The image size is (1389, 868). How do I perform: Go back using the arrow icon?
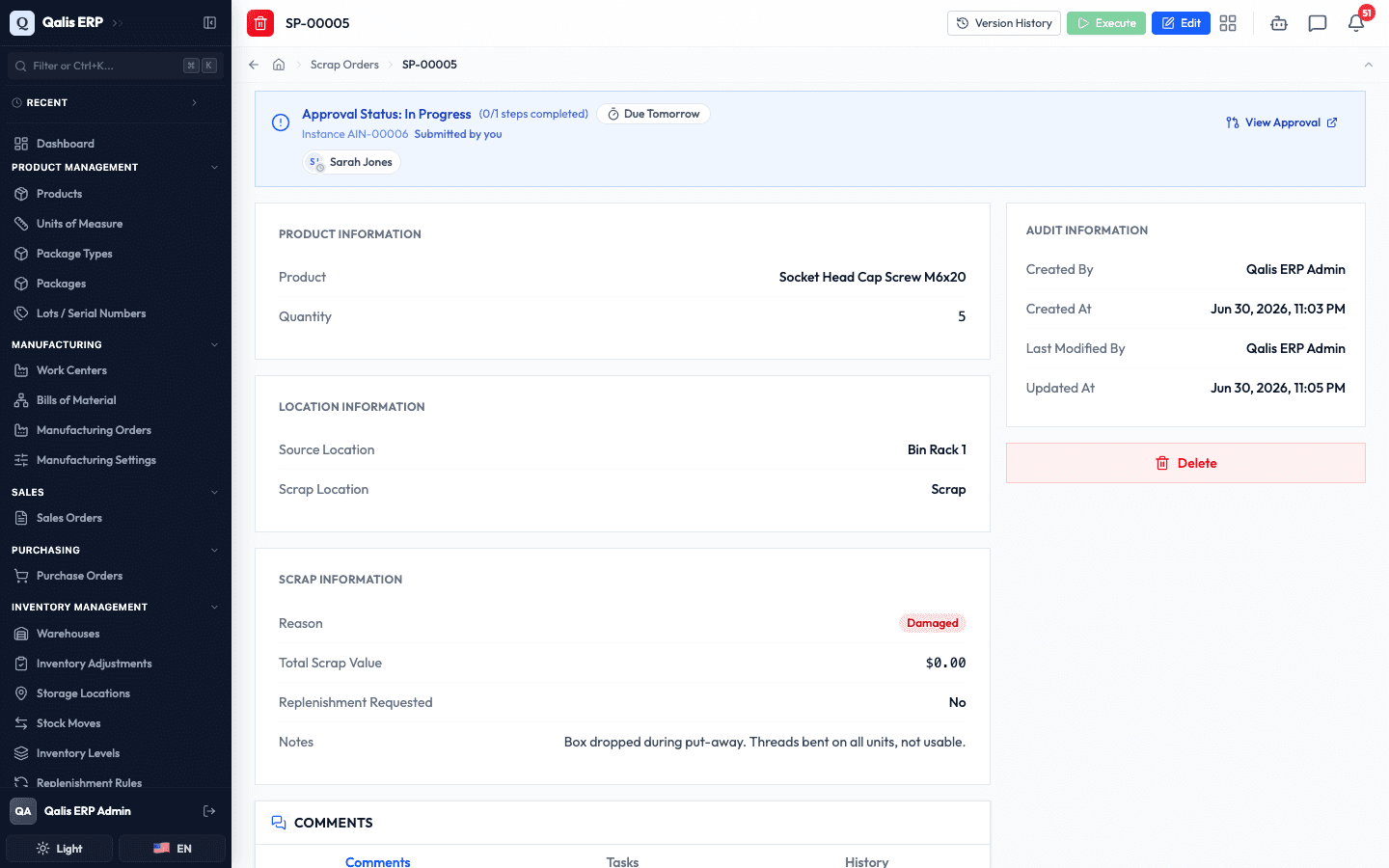[x=254, y=65]
